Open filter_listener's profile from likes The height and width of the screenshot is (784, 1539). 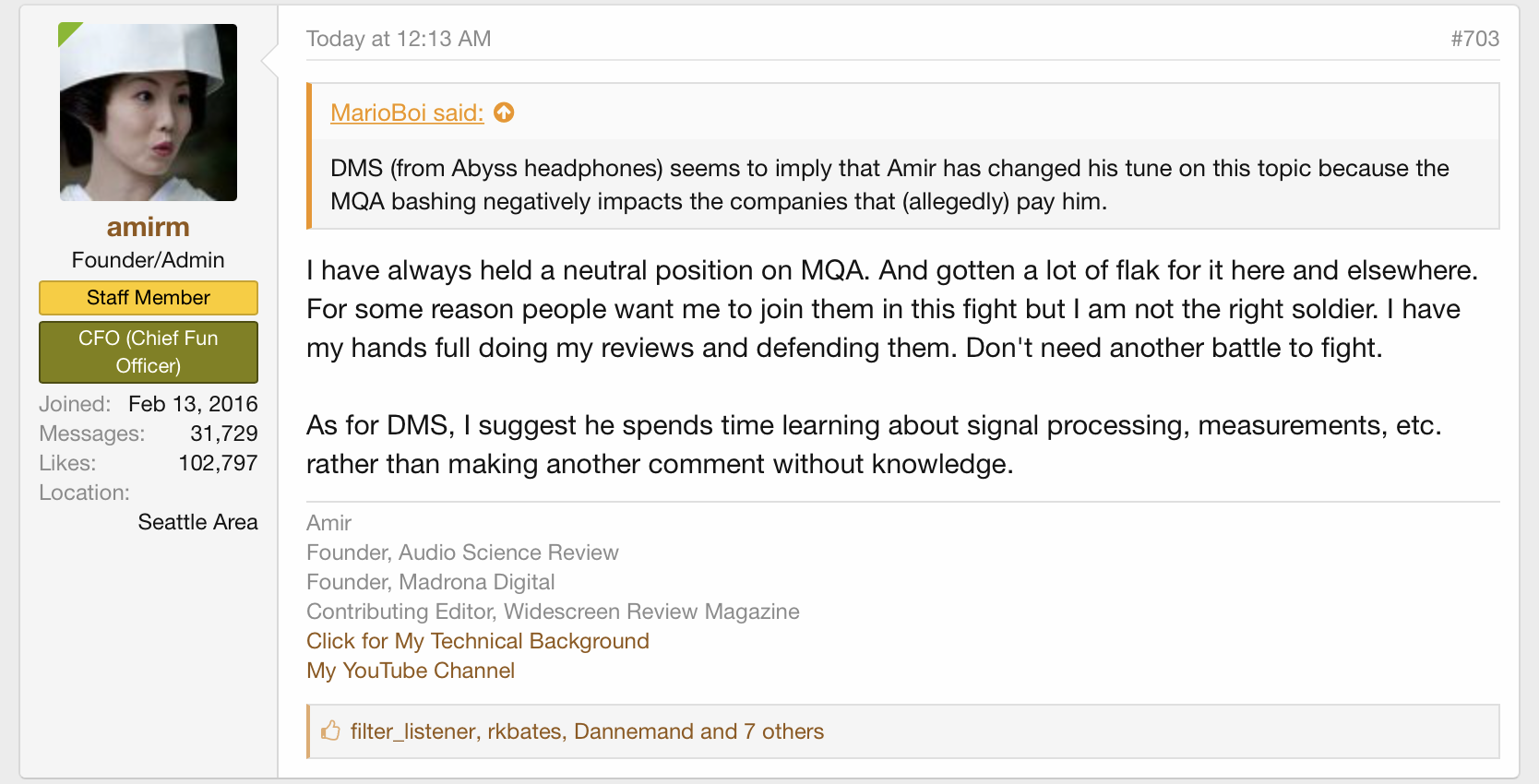[x=413, y=731]
